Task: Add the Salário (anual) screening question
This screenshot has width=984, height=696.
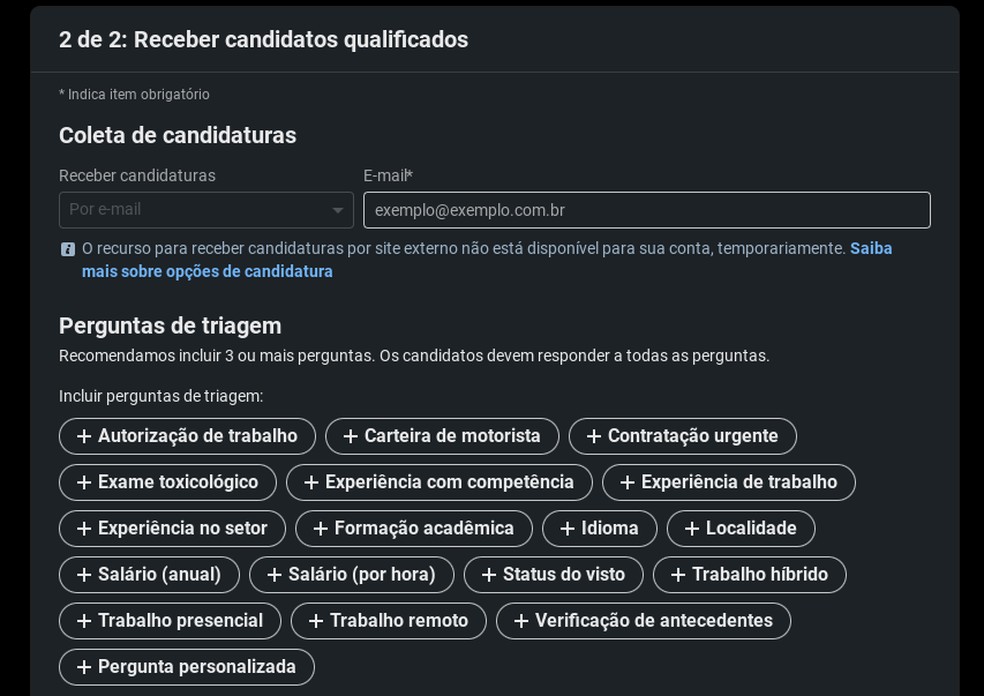Action: point(148,574)
